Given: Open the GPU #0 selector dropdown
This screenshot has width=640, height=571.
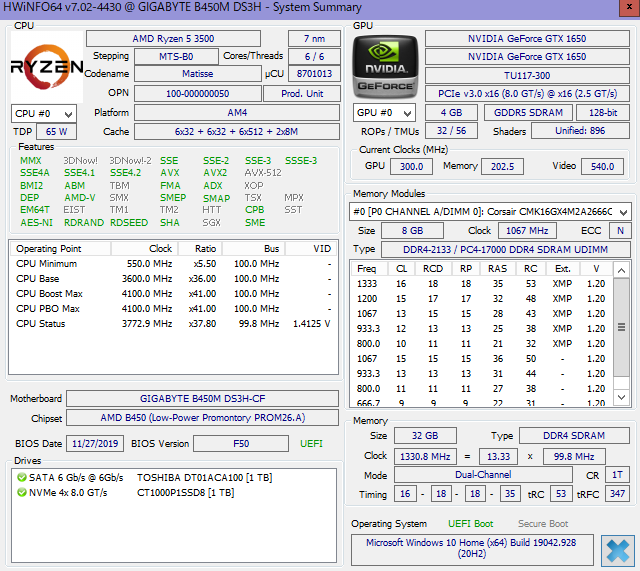Looking at the screenshot, I should pos(385,113).
